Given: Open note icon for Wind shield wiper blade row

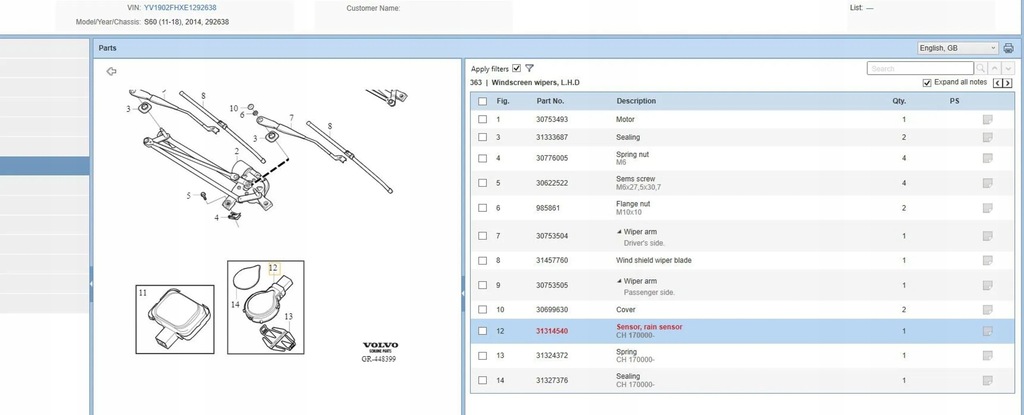Looking at the screenshot, I should (987, 261).
